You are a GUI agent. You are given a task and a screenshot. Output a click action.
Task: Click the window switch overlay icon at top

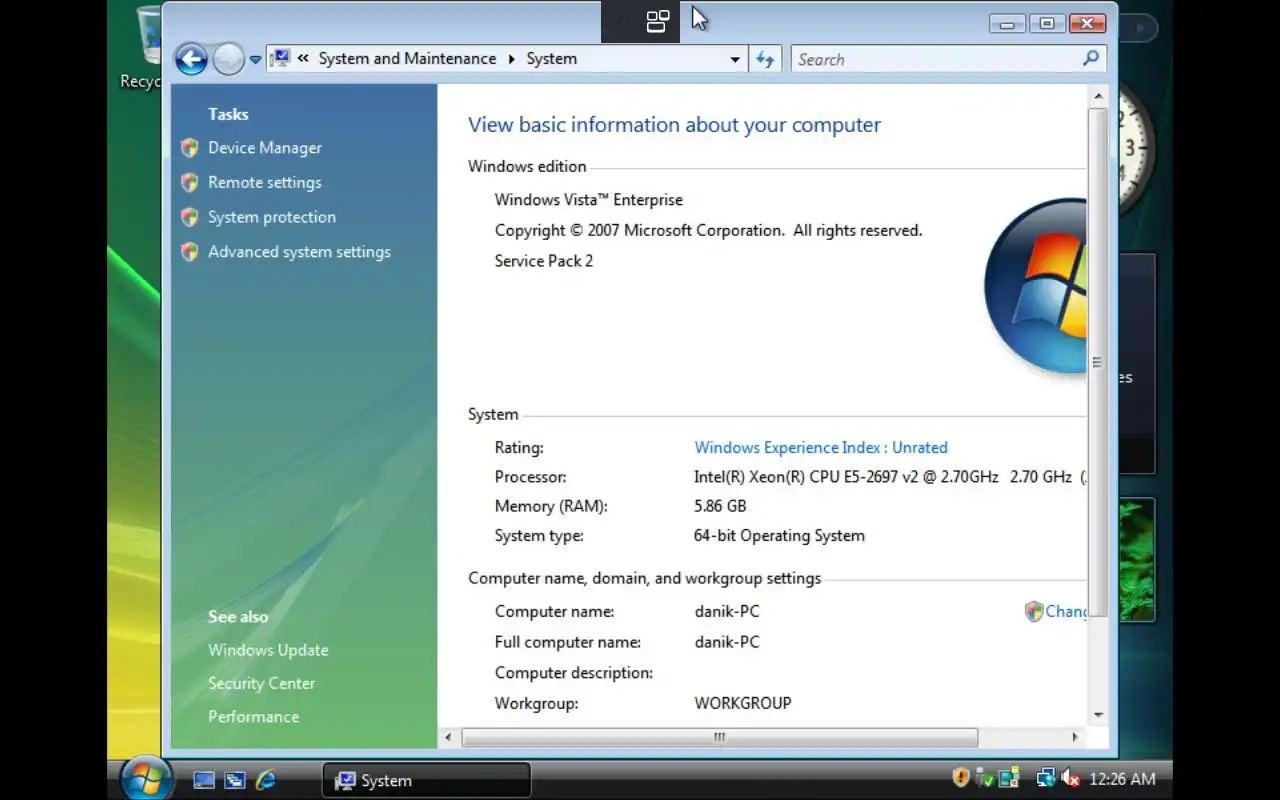(658, 21)
